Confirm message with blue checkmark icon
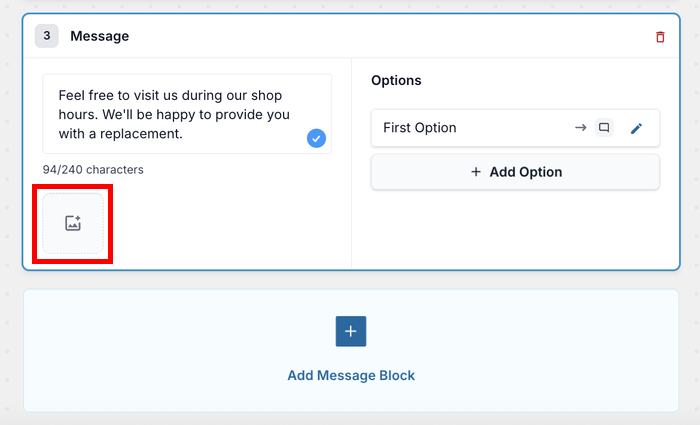700x425 pixels. click(316, 138)
